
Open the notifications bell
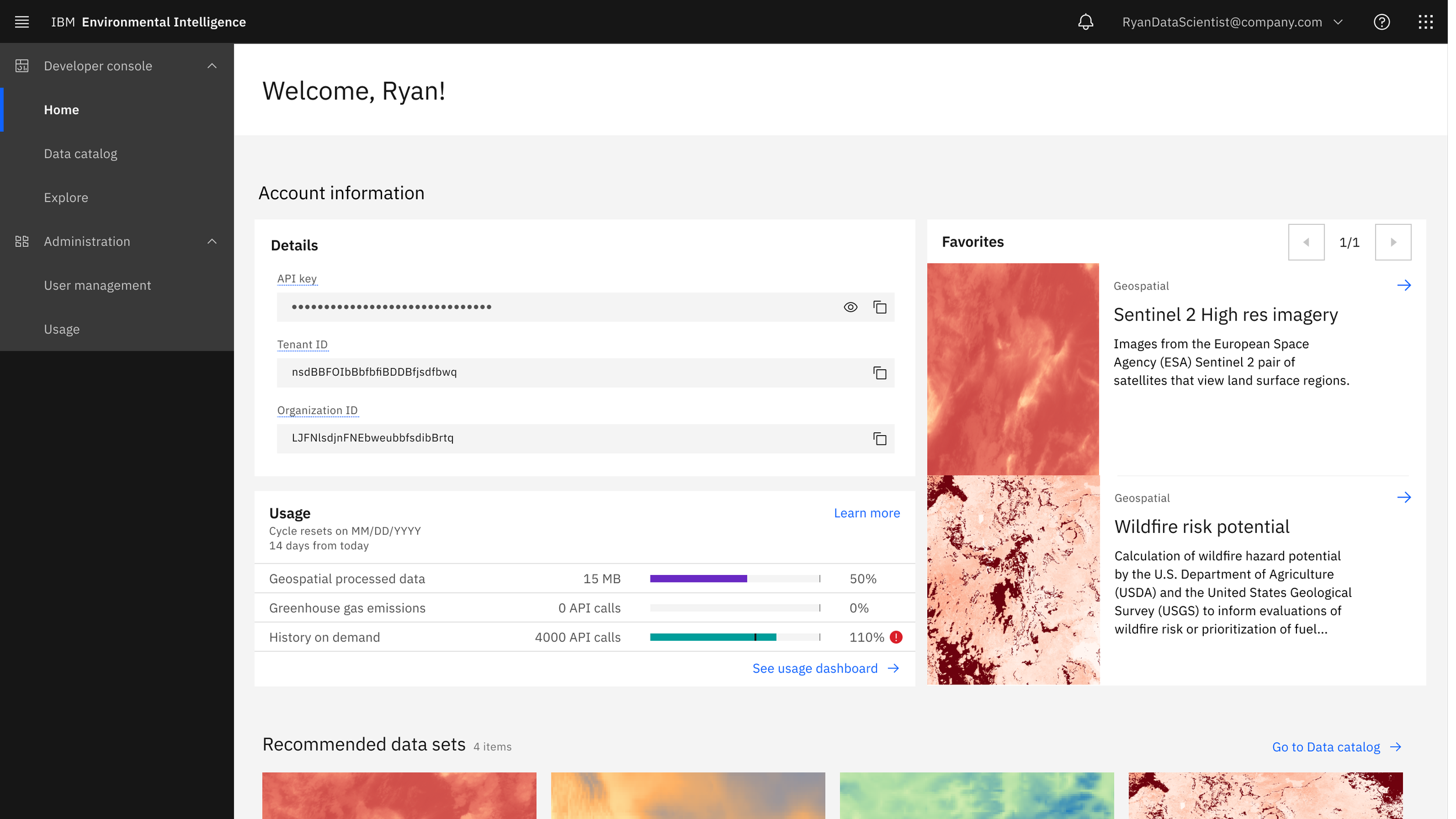point(1085,22)
